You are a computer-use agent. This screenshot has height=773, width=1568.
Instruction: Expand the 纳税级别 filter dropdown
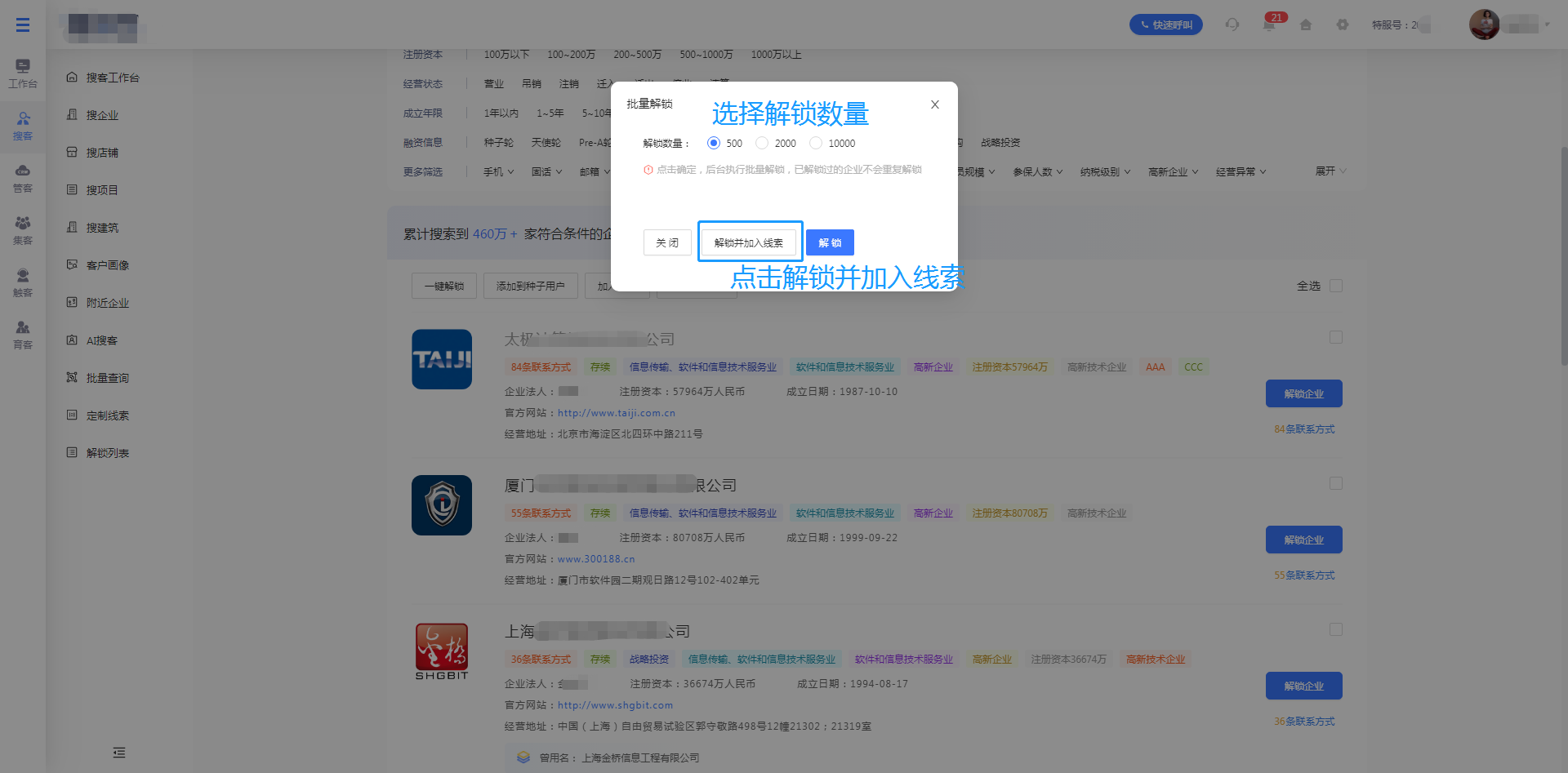click(1105, 172)
